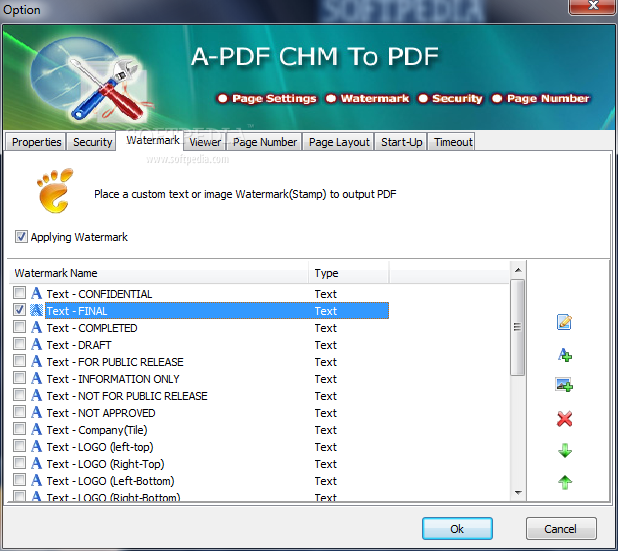This screenshot has width=618, height=551.
Task: Click the red X delete watermark icon
Action: click(564, 419)
